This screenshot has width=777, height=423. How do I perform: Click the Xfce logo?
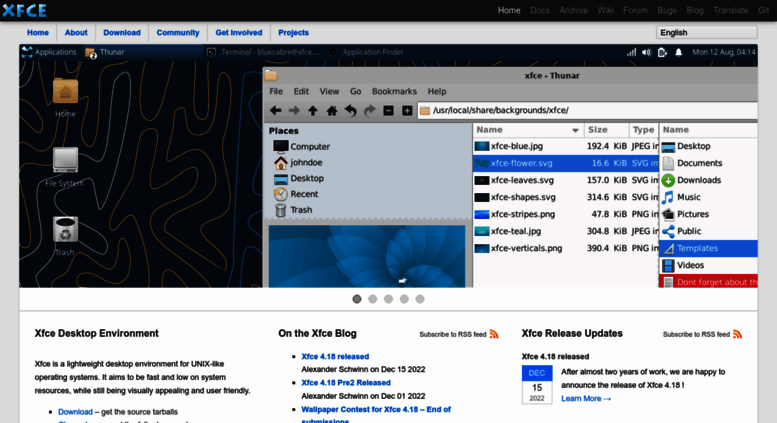[x=24, y=10]
